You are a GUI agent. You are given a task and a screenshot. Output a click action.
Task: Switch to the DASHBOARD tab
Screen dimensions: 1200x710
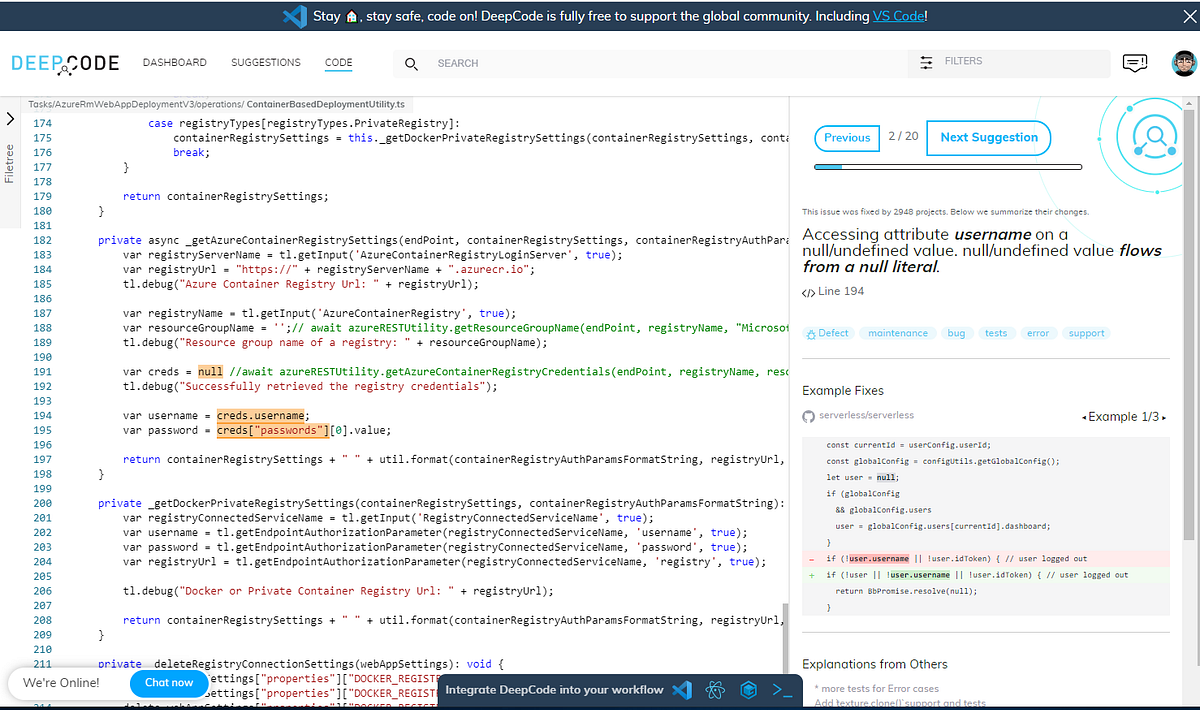point(174,62)
